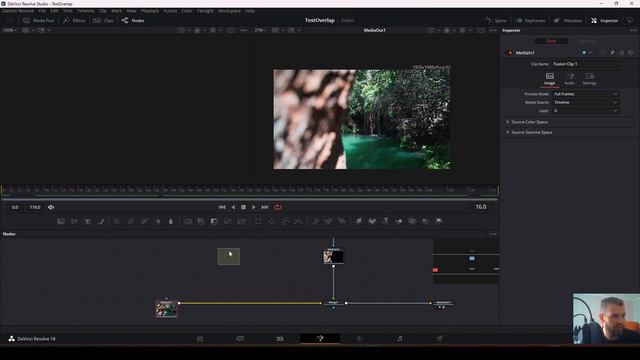640x360 pixels.
Task: Switch to the Edit page icon
Action: click(x=280, y=338)
